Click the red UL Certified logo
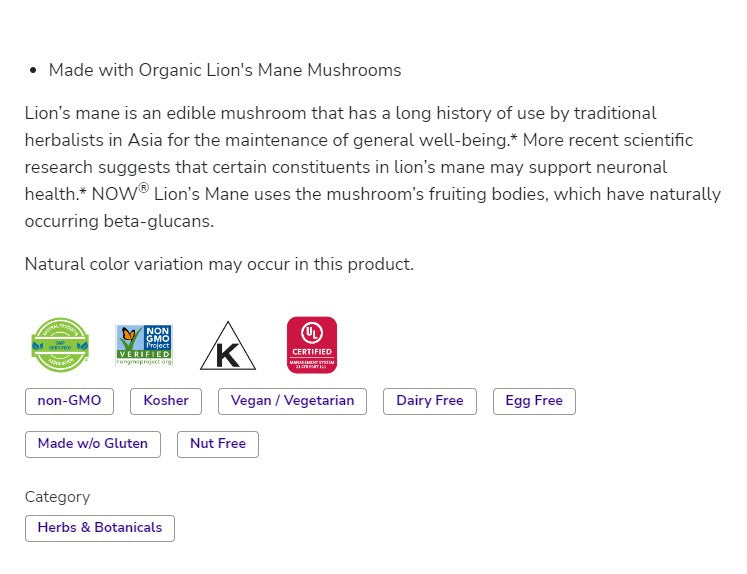Viewport: 747px width, 574px height. click(x=311, y=345)
